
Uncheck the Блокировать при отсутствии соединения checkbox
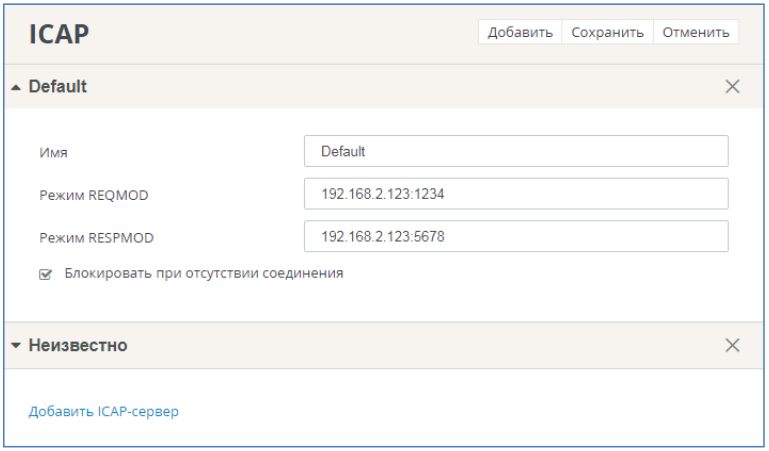(x=45, y=274)
